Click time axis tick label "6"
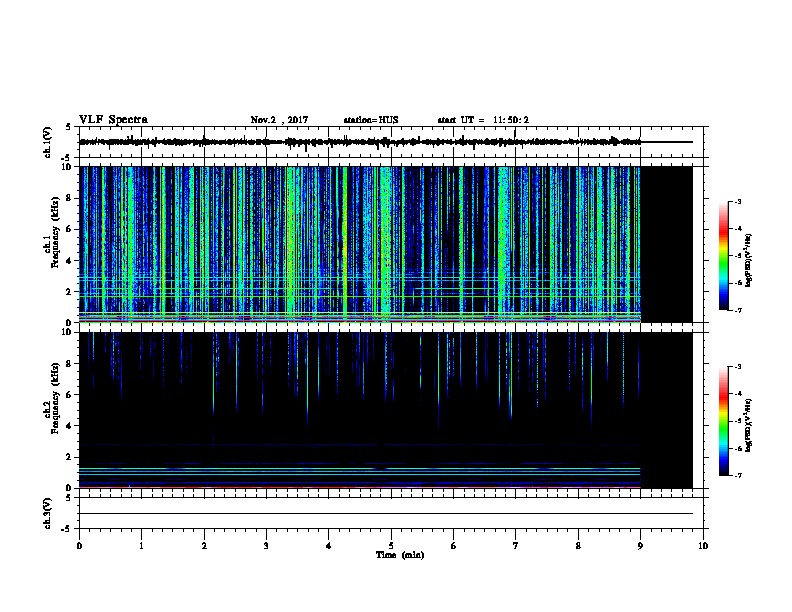 [454, 546]
